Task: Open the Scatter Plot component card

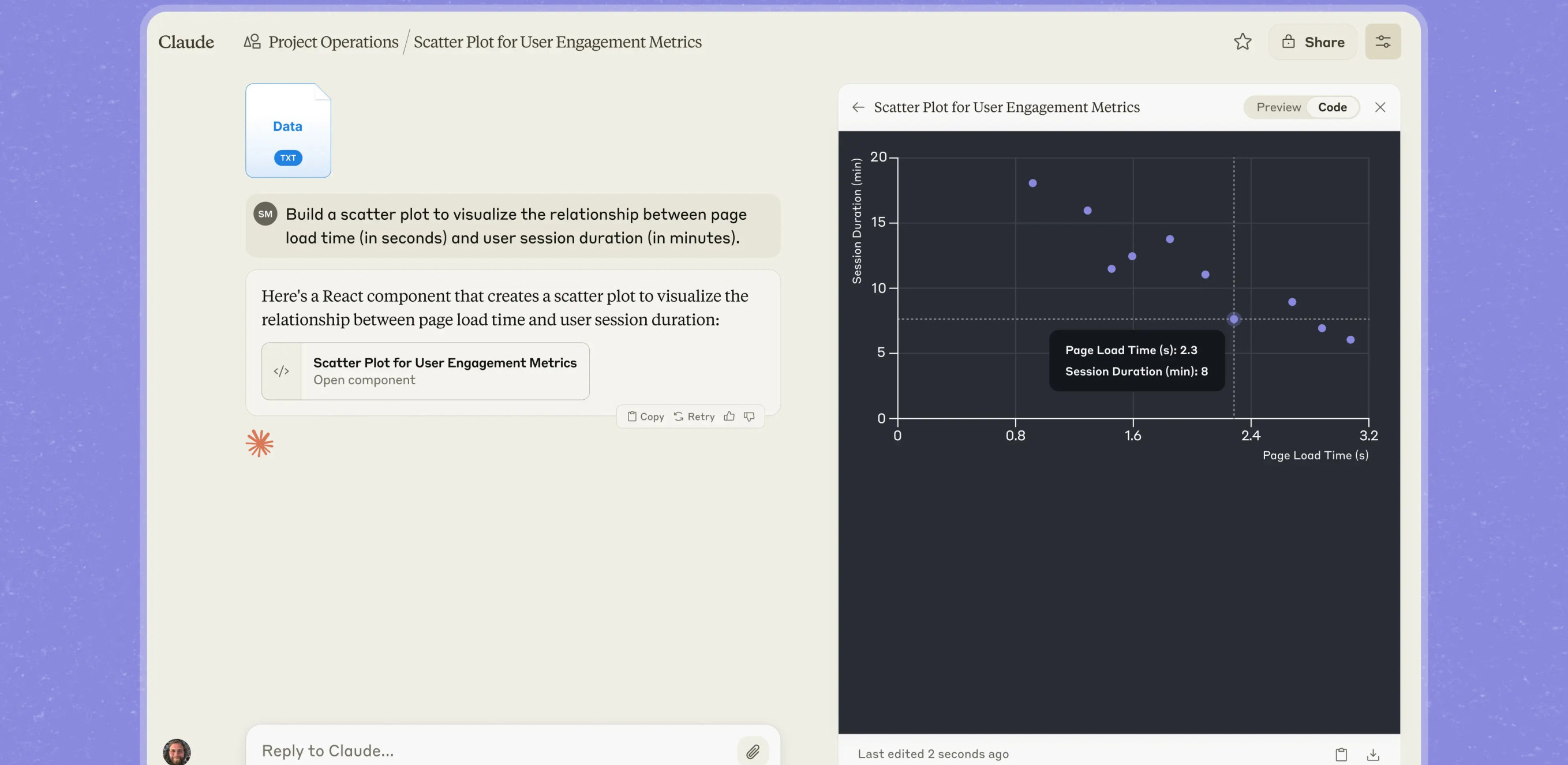Action: pos(425,370)
